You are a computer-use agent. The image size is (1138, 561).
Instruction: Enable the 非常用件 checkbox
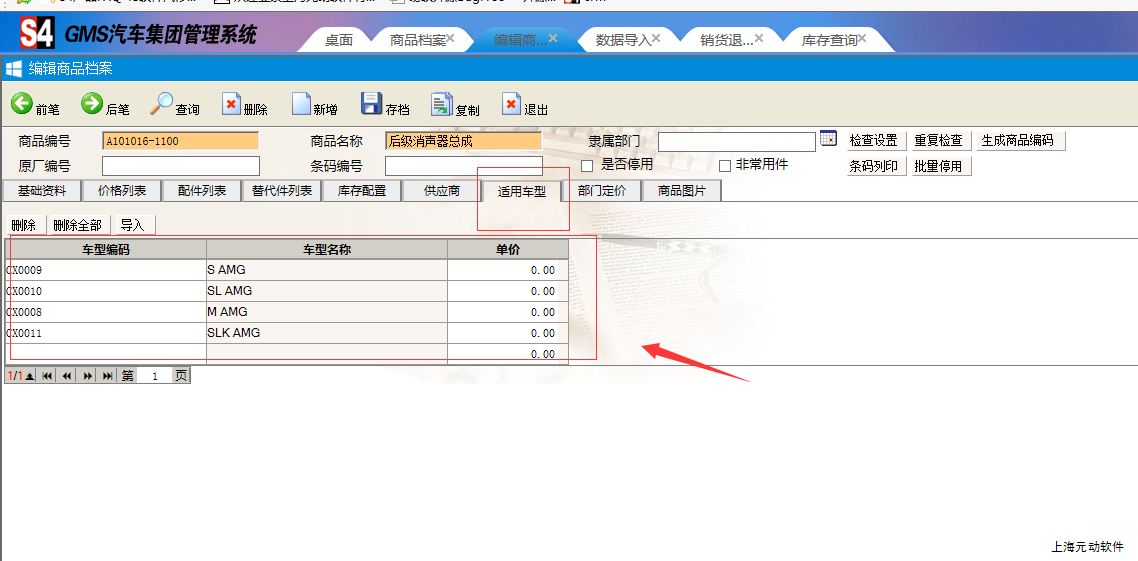tap(726, 166)
